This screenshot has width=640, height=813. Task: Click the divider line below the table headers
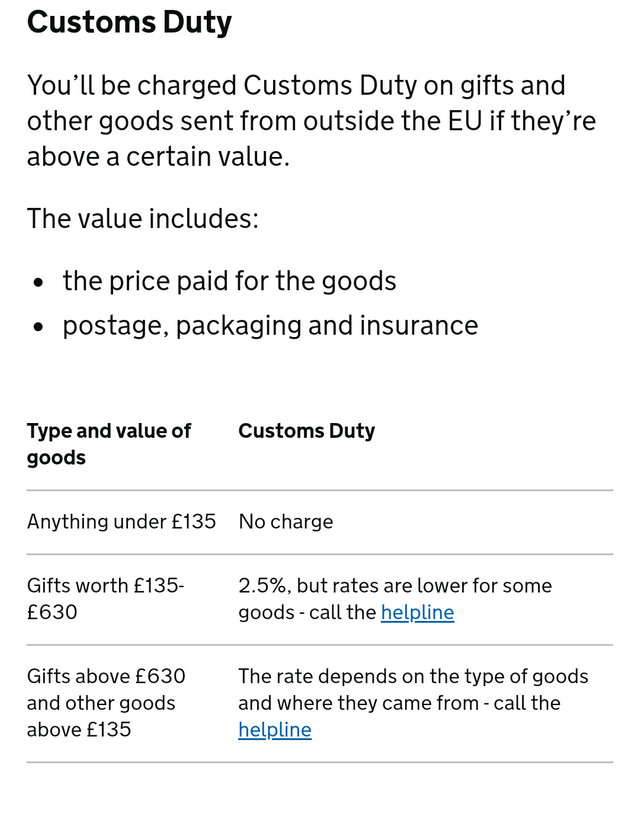pyautogui.click(x=320, y=490)
